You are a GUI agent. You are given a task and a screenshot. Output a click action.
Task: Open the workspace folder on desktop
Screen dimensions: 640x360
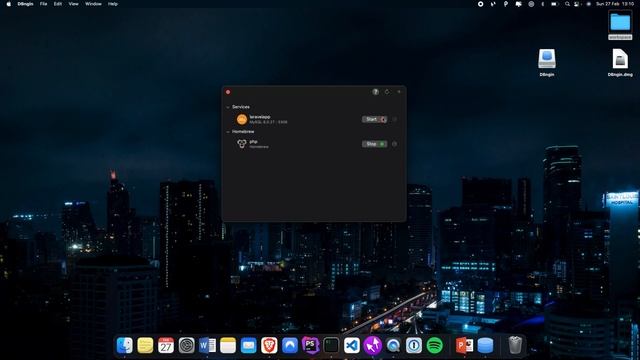[x=620, y=25]
